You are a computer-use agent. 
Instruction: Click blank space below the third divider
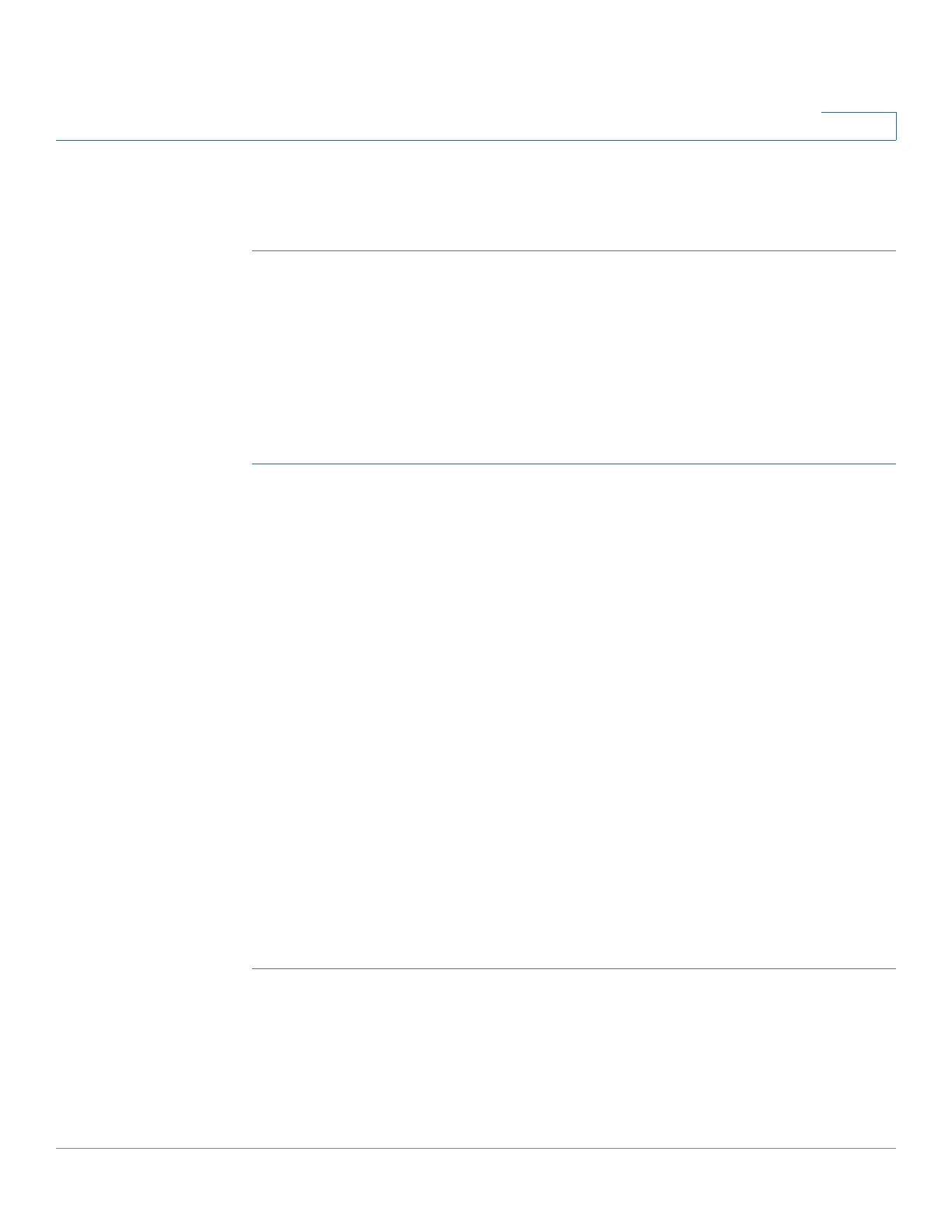[574, 1058]
